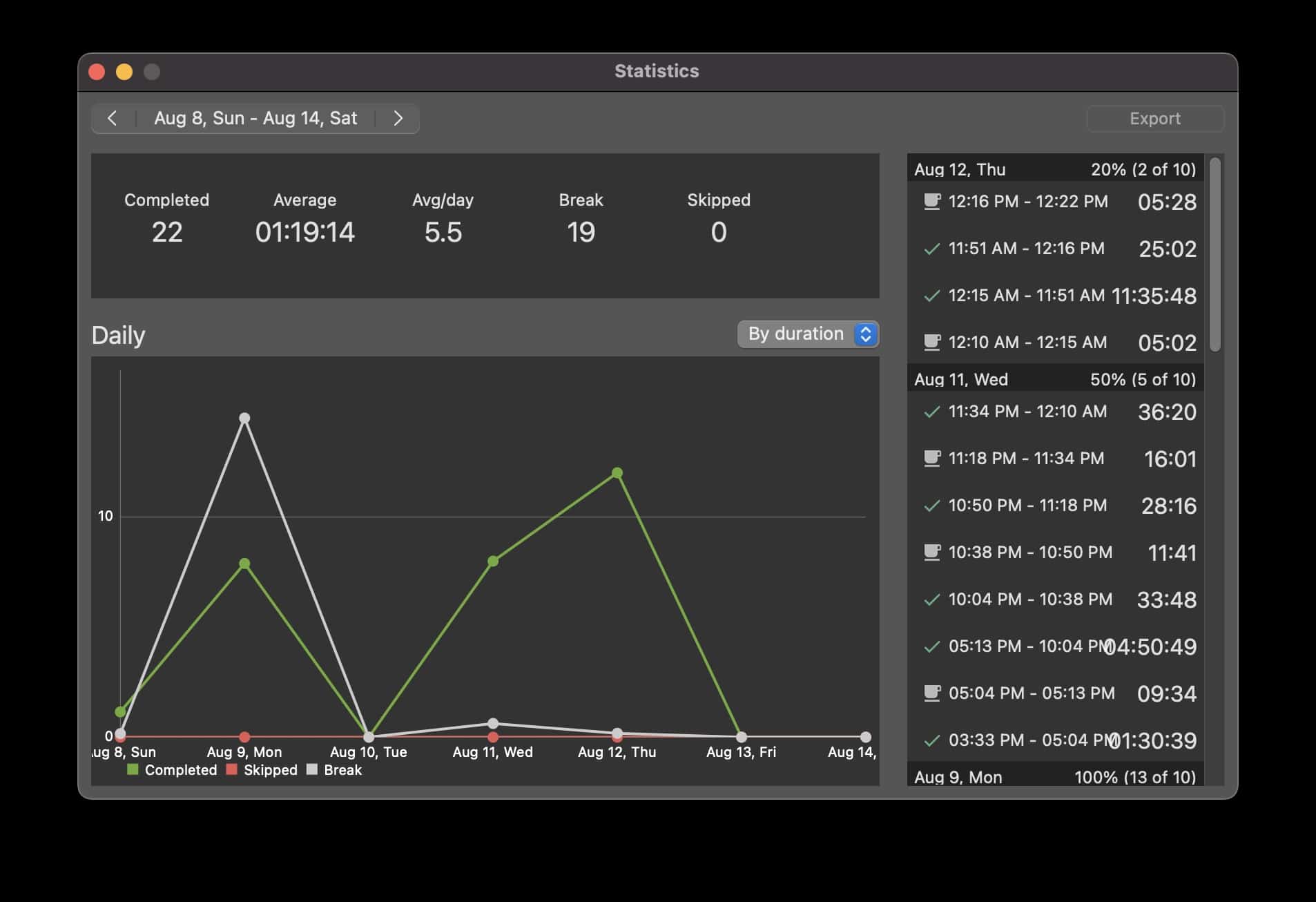Image resolution: width=1316 pixels, height=902 pixels.
Task: Click the break cup icon for 12:16 PM - 12:22 PM
Action: [x=932, y=202]
